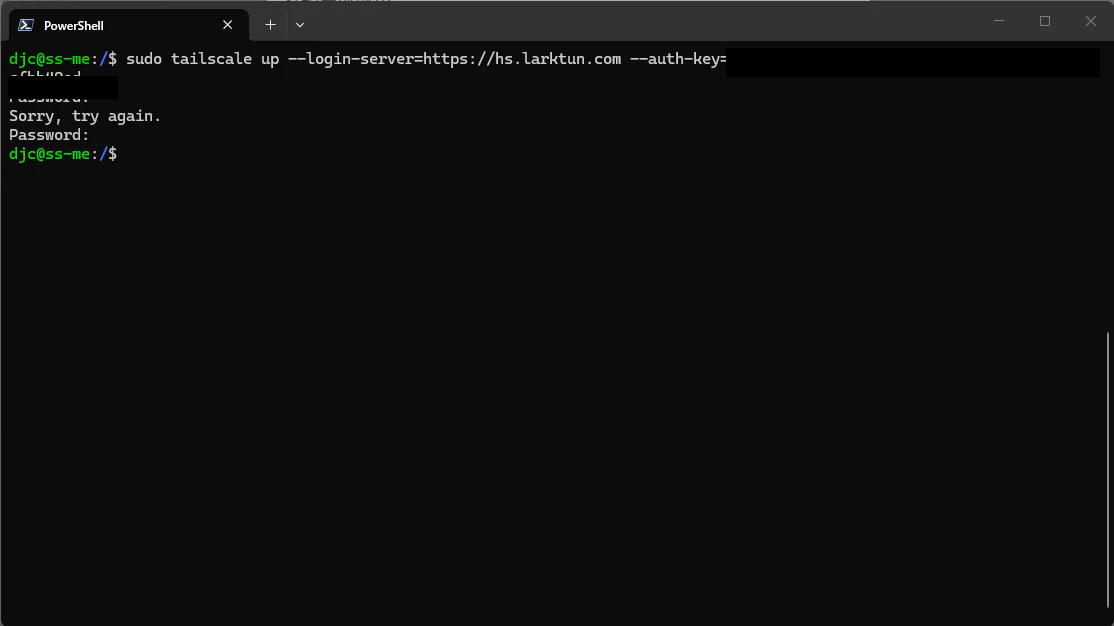
Task: Minimize the terminal window
Action: pyautogui.click(x=999, y=21)
